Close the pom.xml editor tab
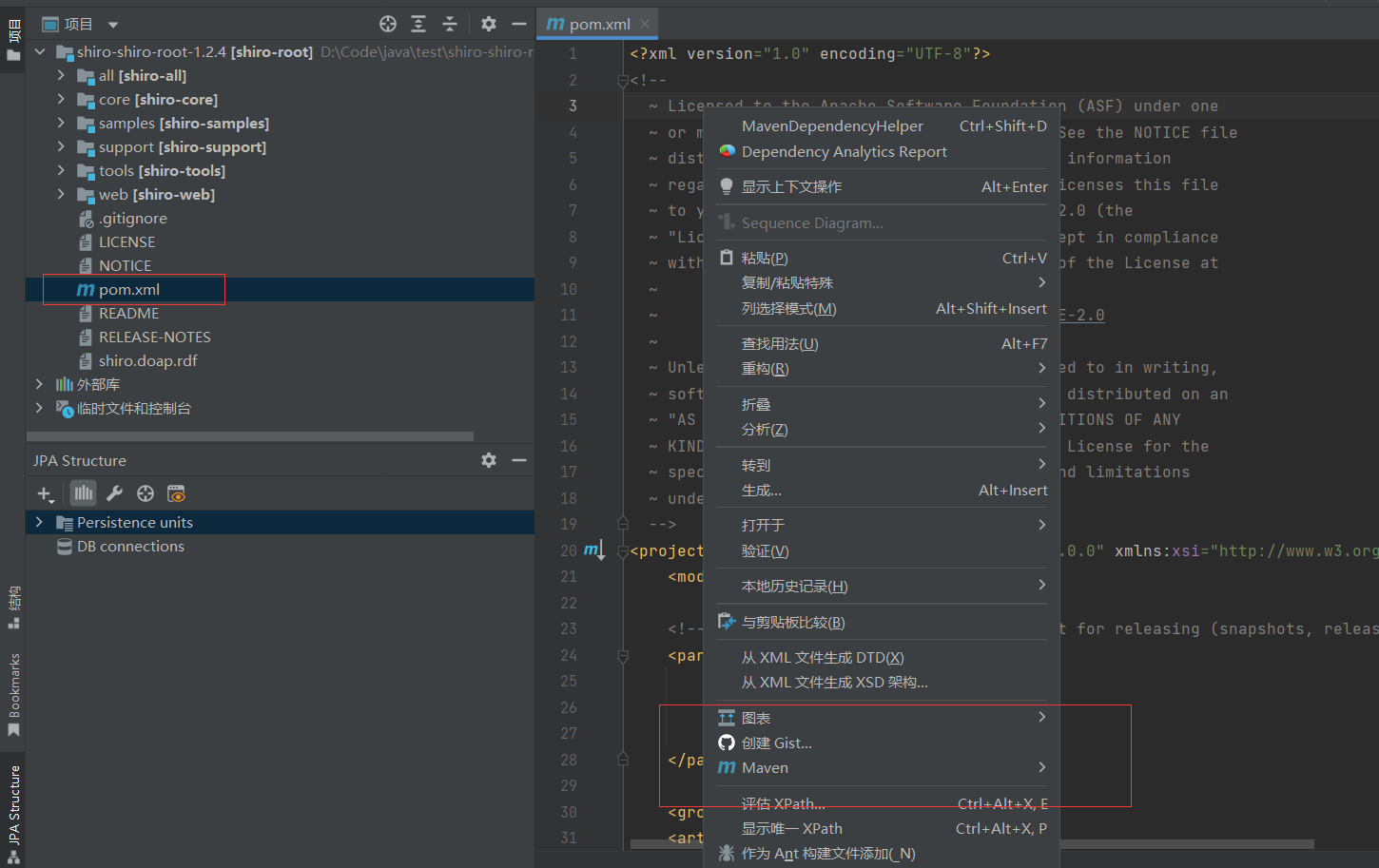Image resolution: width=1379 pixels, height=868 pixels. tap(645, 24)
